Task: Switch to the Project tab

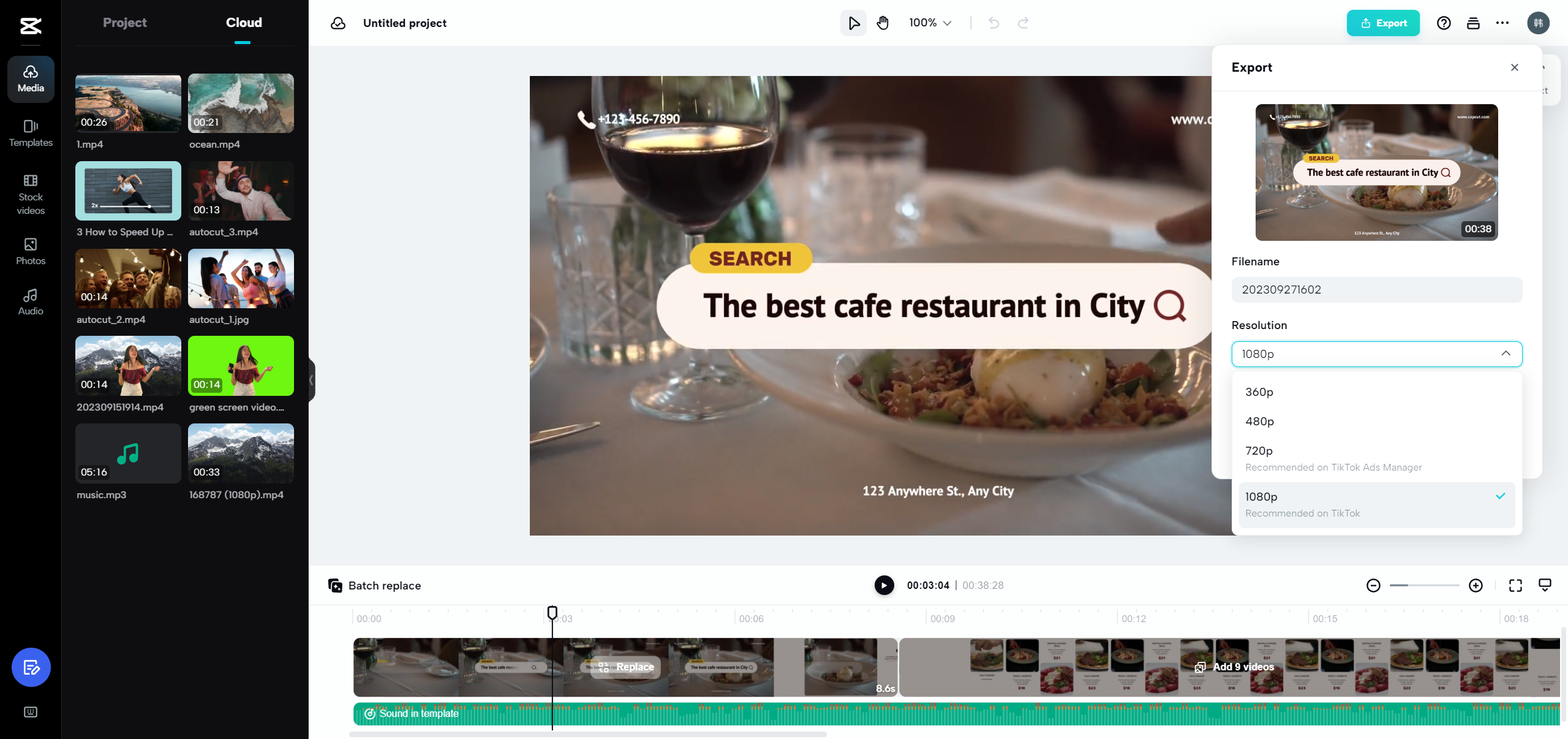Action: point(125,22)
